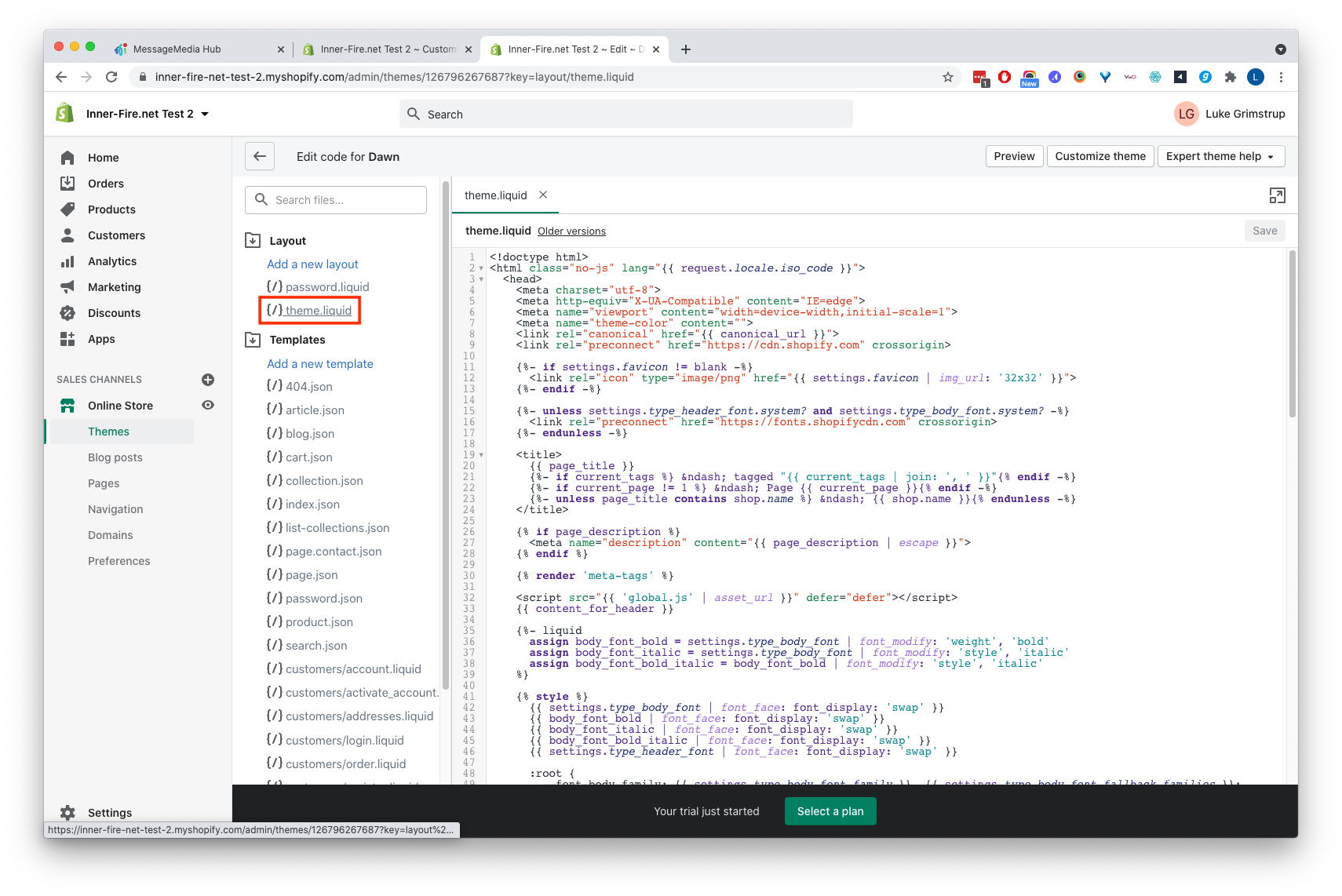The image size is (1342, 896).
Task: Click the back arrow beside Edit code
Action: 260,156
